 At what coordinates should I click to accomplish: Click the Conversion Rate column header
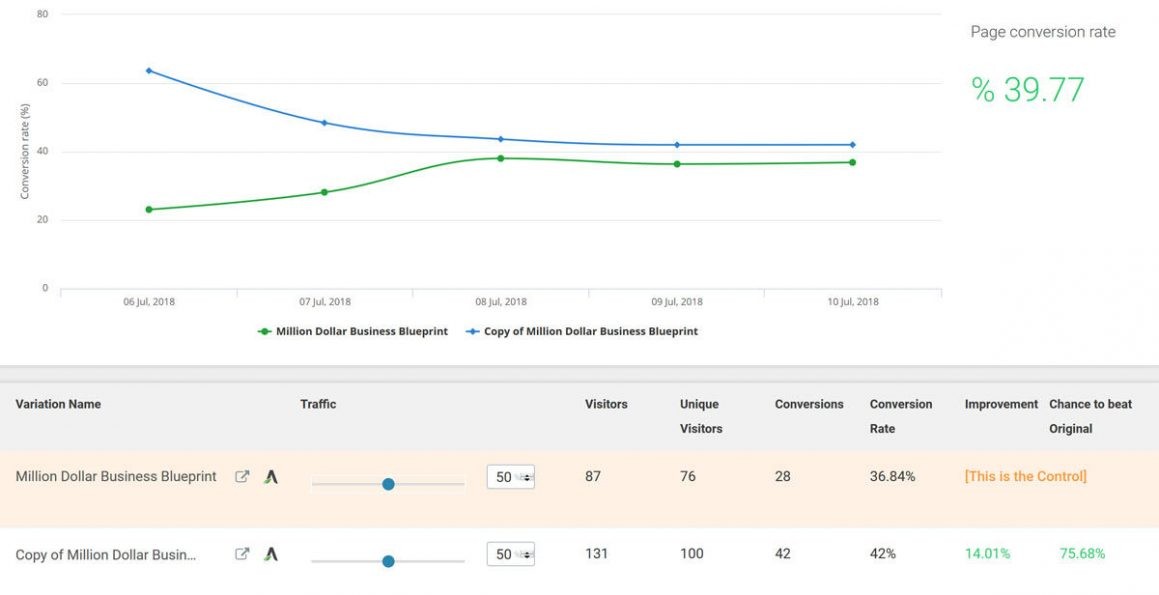click(x=900, y=416)
